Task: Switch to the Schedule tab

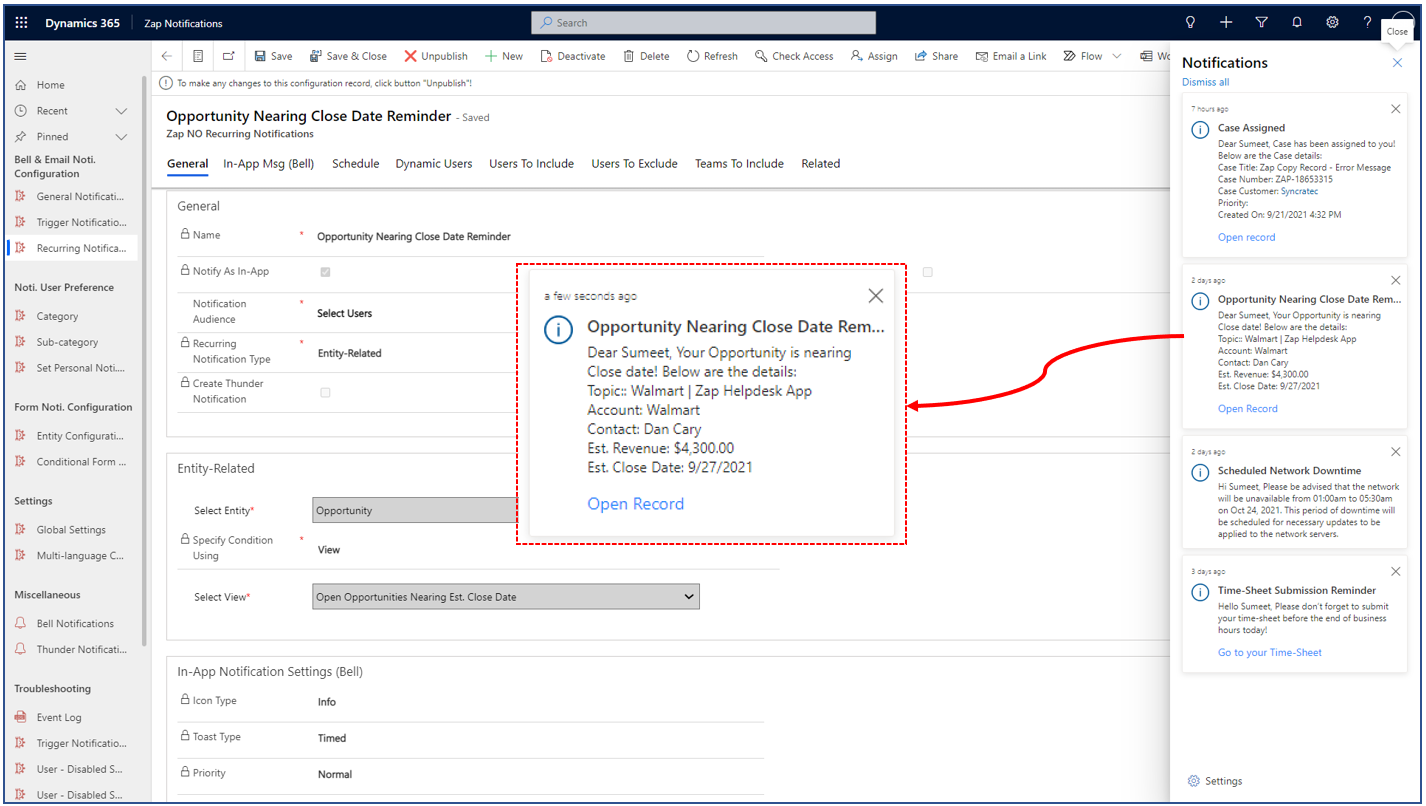Action: pos(355,164)
